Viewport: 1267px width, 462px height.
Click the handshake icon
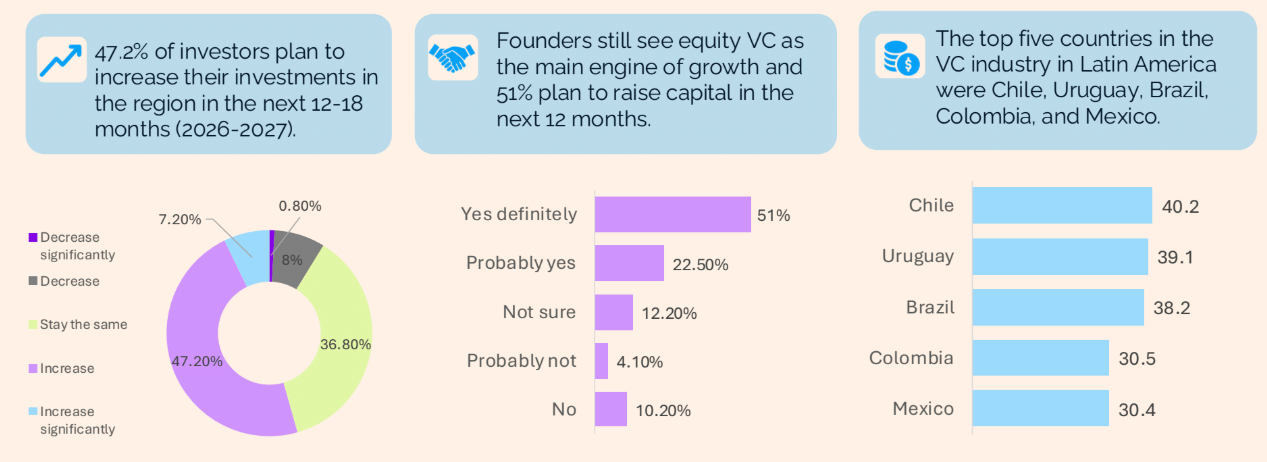[453, 57]
